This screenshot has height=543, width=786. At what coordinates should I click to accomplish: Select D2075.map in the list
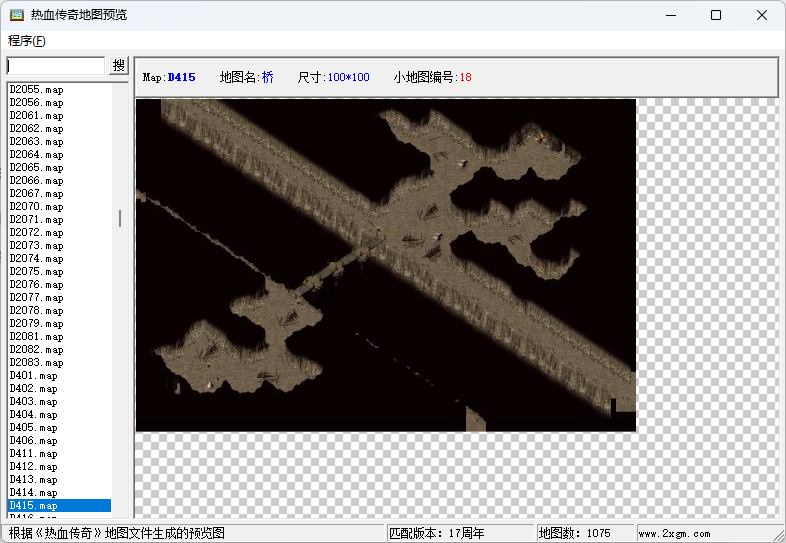(x=59, y=272)
